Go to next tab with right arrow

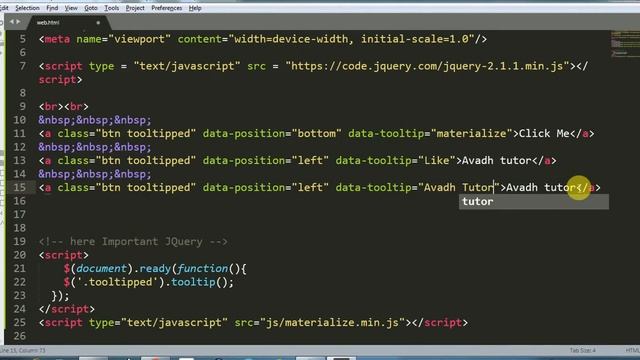pos(18,22)
